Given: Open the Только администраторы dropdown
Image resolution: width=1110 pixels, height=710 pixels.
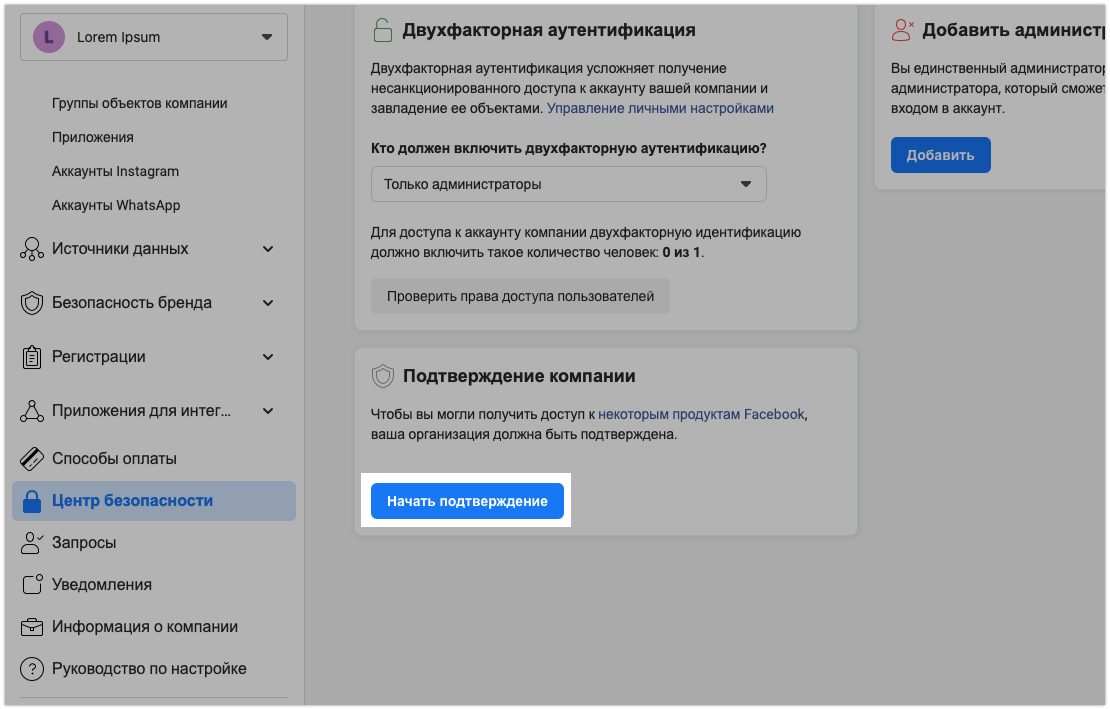Looking at the screenshot, I should 568,184.
